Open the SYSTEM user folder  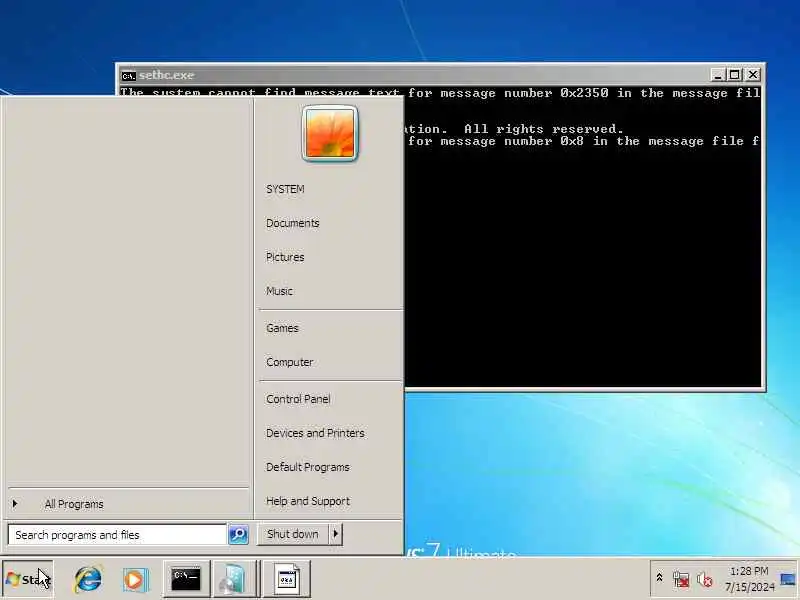point(285,189)
